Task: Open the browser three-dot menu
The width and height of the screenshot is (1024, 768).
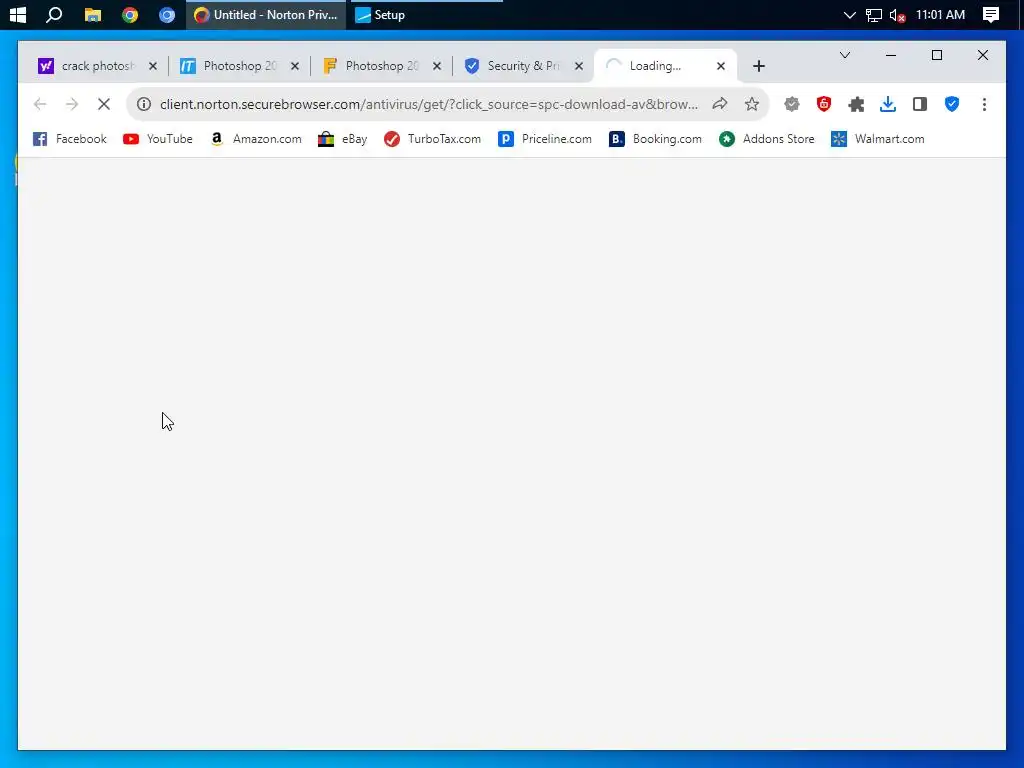Action: pos(984,104)
